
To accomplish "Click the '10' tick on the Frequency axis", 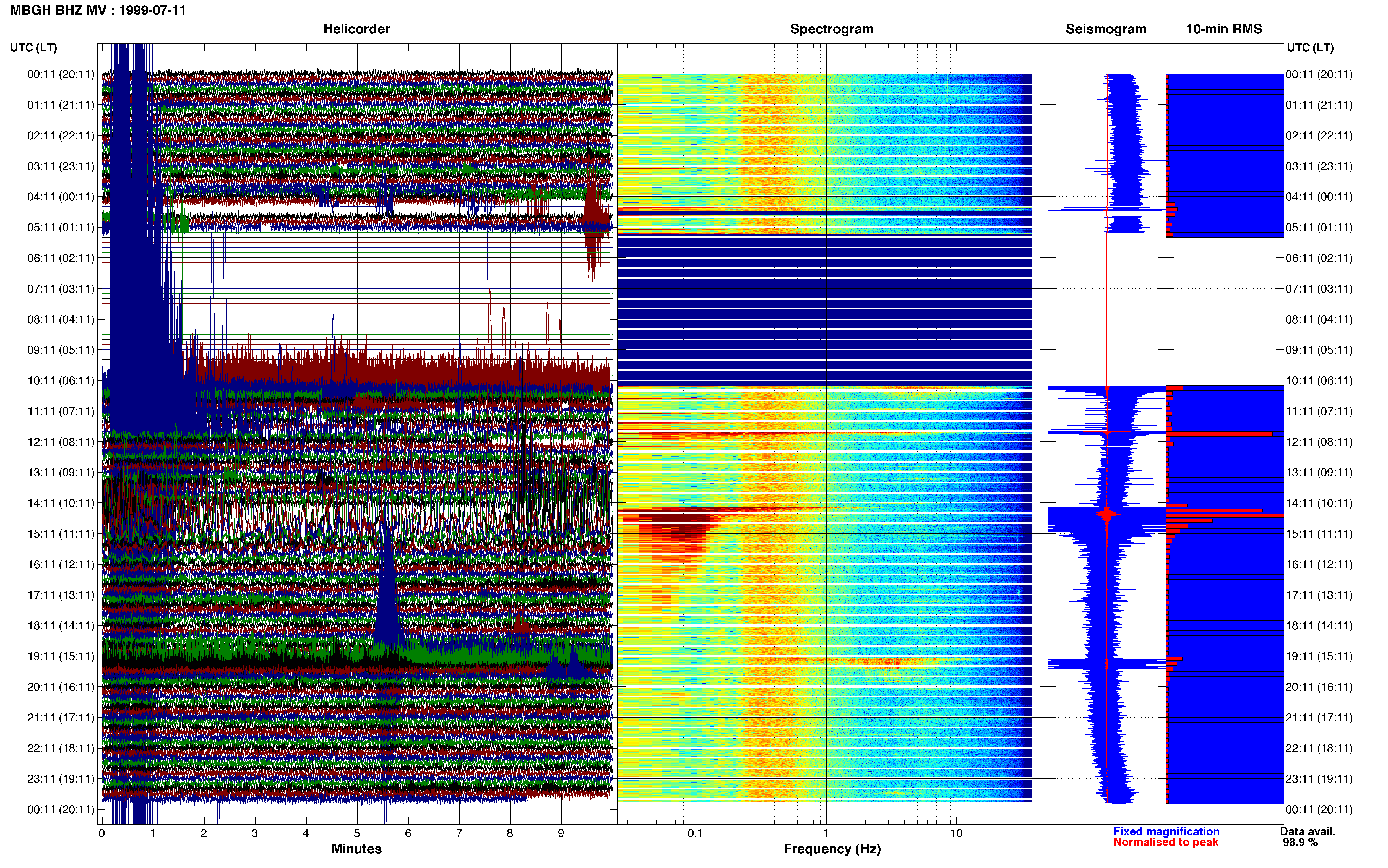I will click(x=956, y=833).
